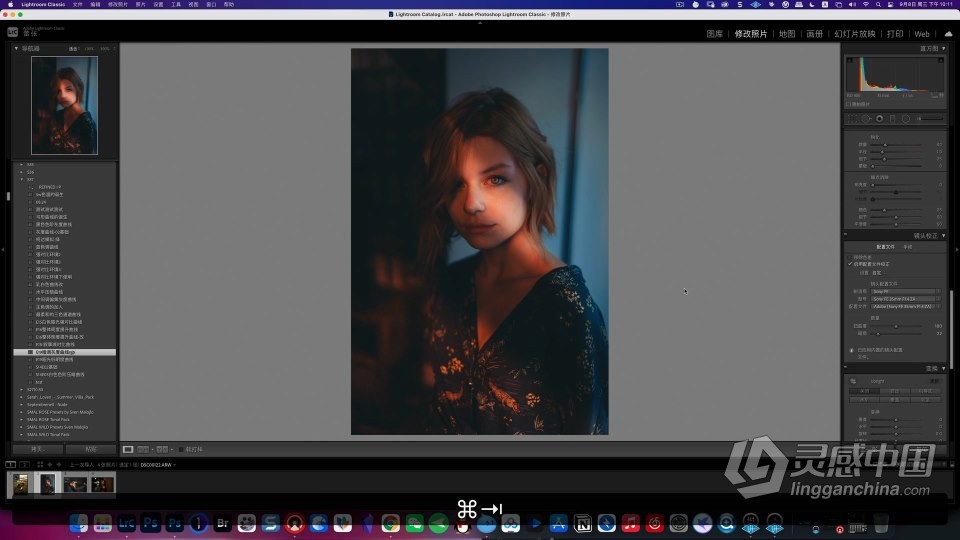Click the Upright 自动 (Auto) button
960x540 pixels.
894,391
